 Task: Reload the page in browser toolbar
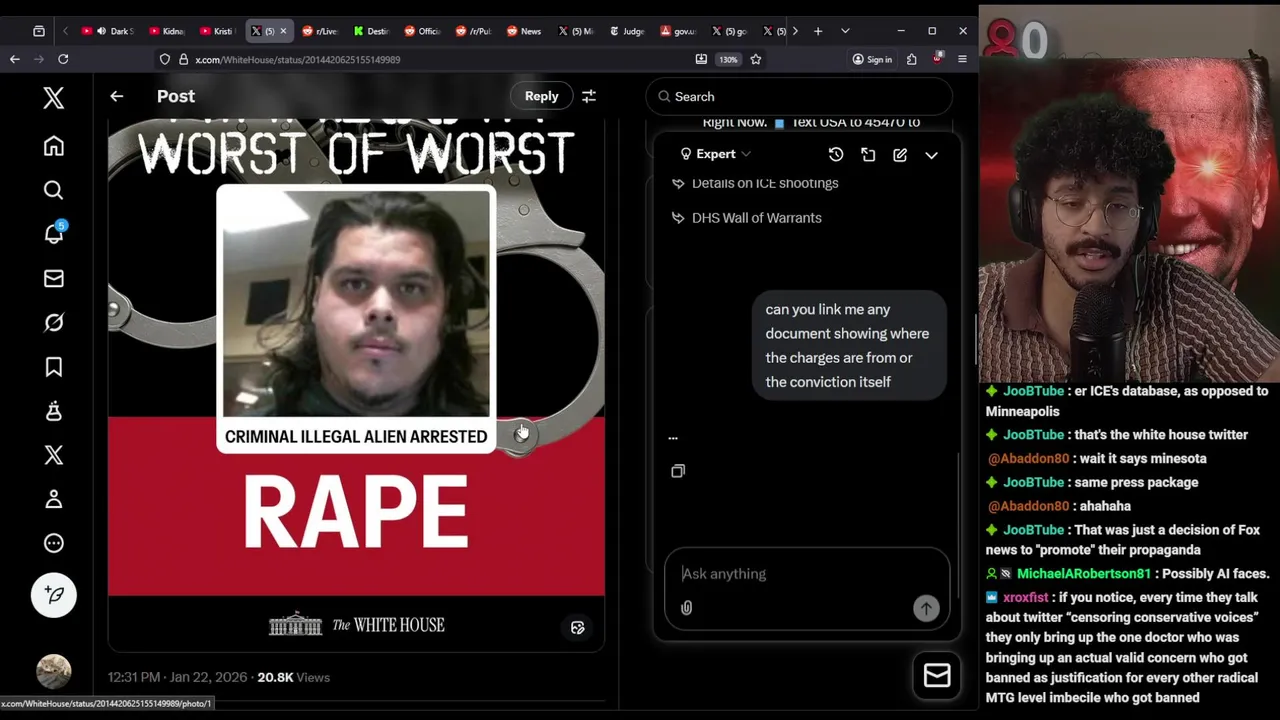62,59
